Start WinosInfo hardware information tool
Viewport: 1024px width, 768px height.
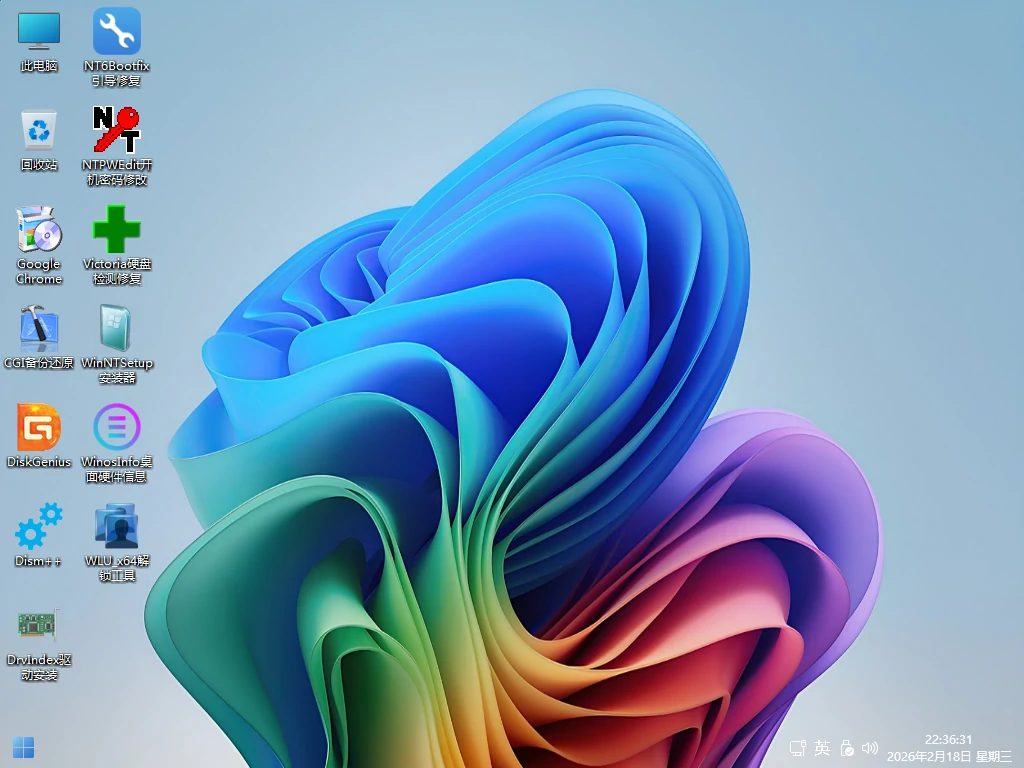(118, 430)
